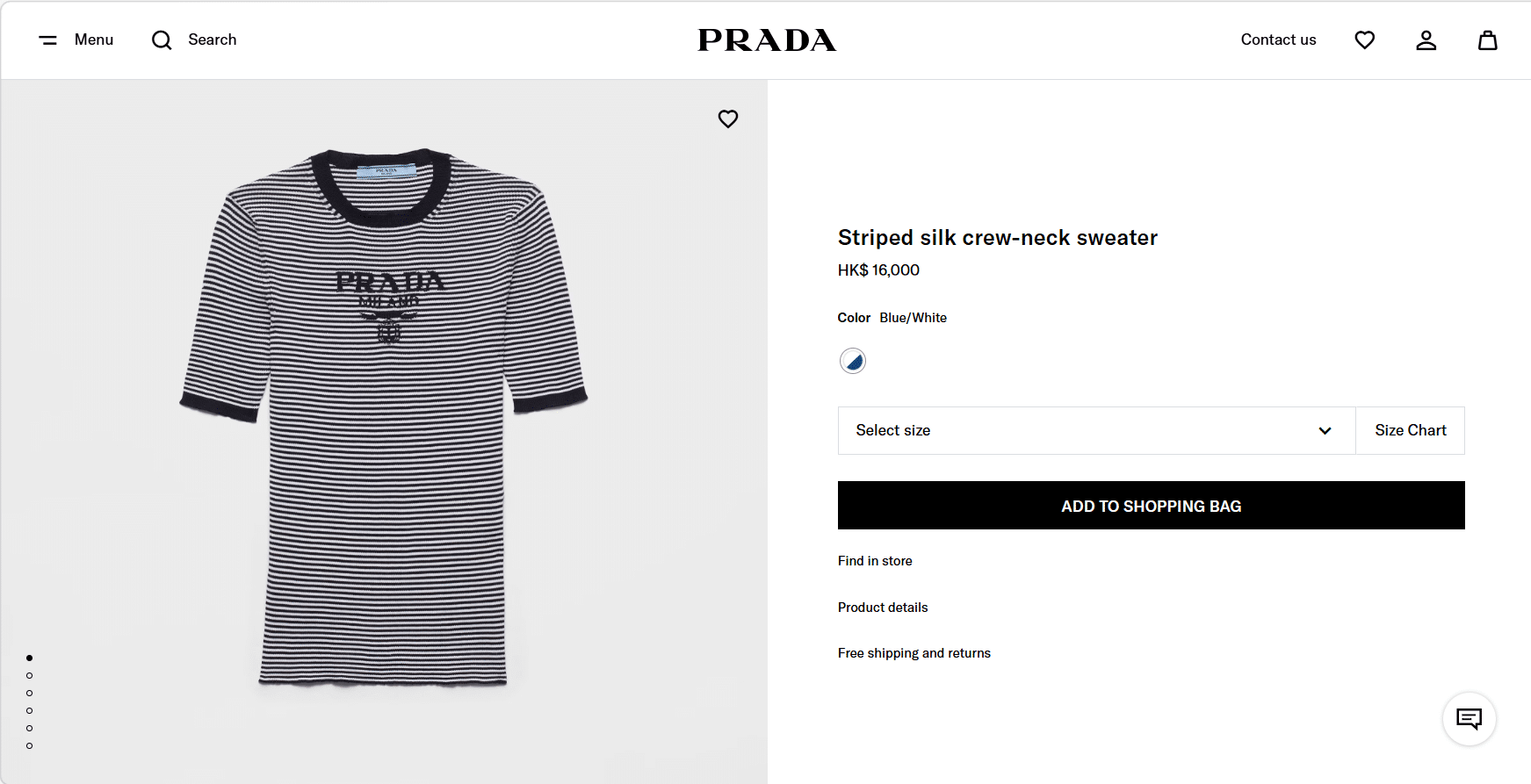Screen dimensions: 1531x784
Task: Switch to the second product image dot
Action: [30, 675]
